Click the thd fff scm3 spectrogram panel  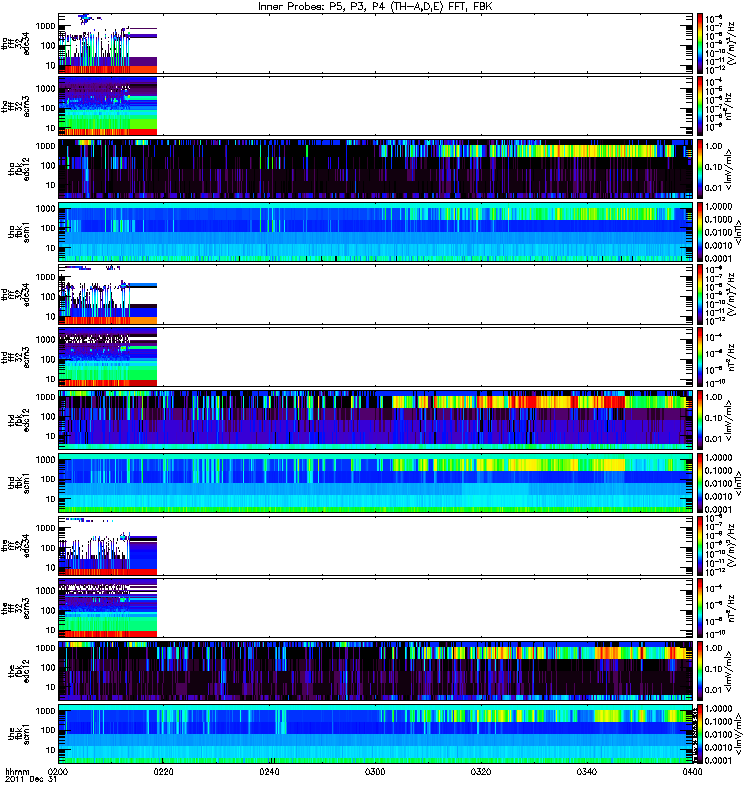375,357
